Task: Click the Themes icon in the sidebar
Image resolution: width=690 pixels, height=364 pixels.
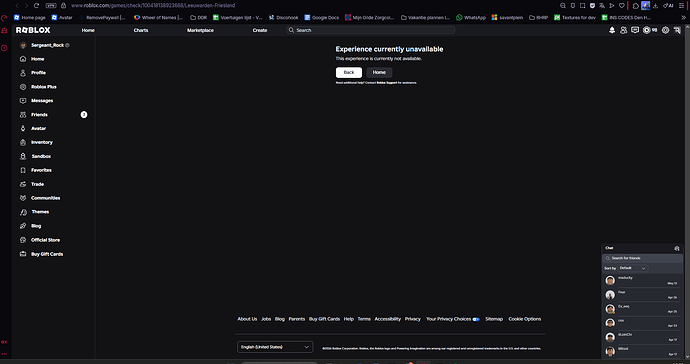Action: (23, 212)
